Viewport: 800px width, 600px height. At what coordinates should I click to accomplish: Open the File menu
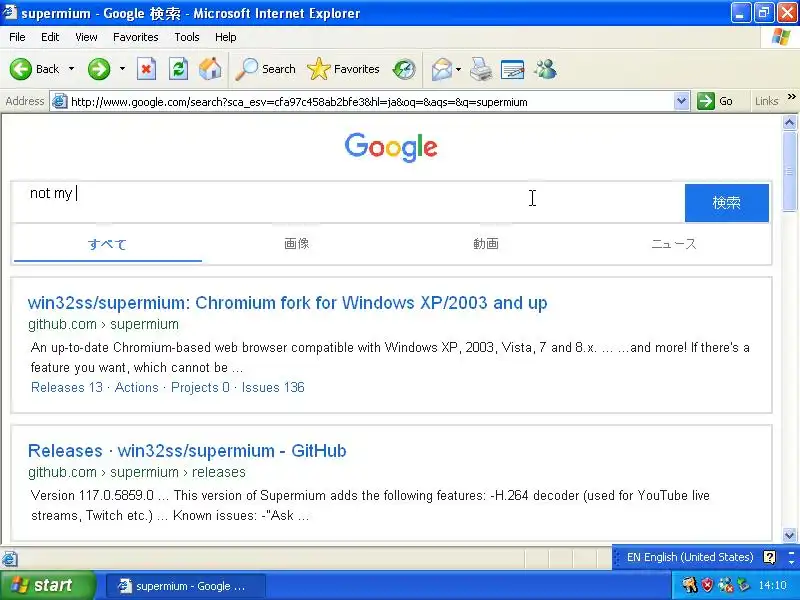(17, 37)
